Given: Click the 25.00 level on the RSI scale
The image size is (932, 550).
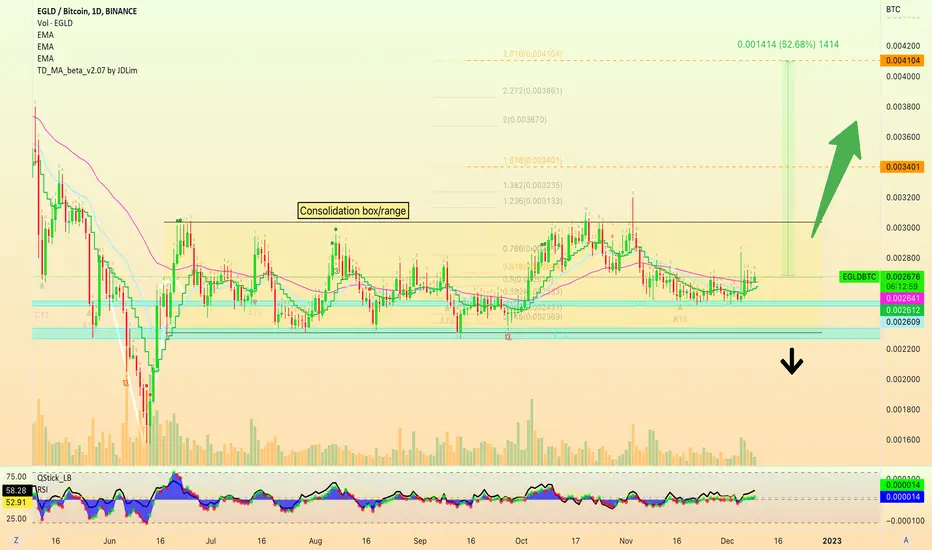Looking at the screenshot, I should 16,518.
